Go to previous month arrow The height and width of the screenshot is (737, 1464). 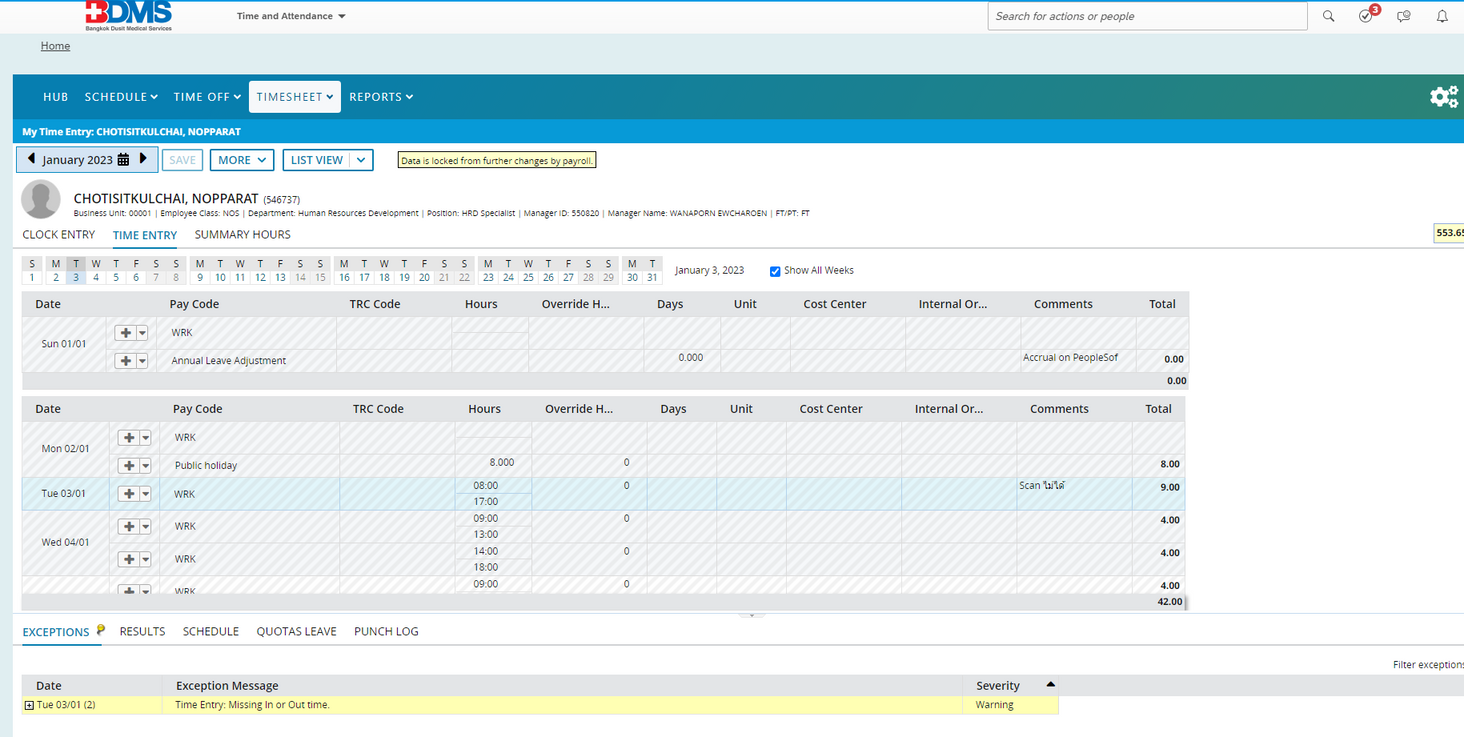coord(31,159)
